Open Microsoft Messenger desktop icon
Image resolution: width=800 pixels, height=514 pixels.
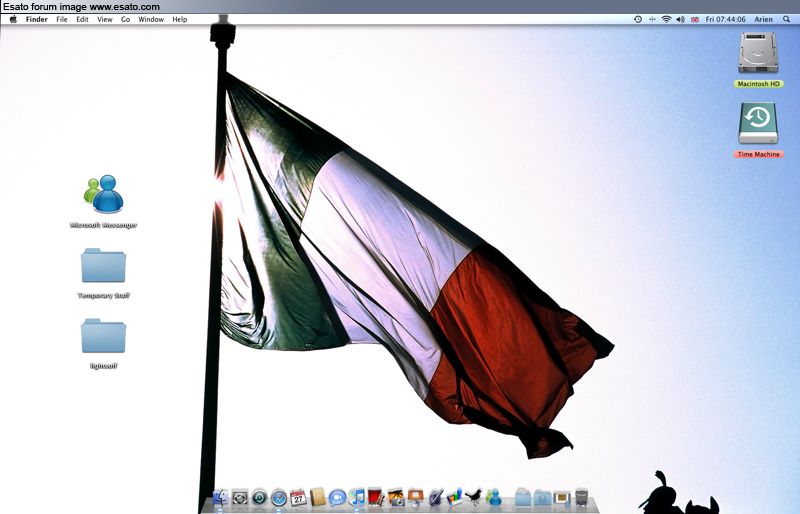pyautogui.click(x=104, y=195)
